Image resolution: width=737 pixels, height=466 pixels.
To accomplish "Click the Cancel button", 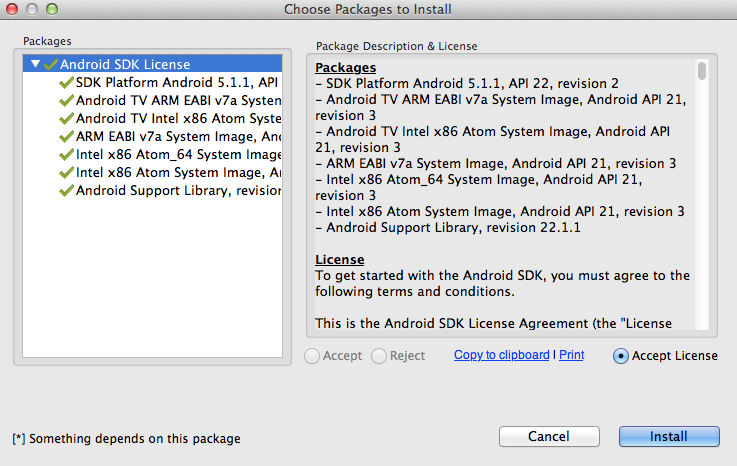I will 549,436.
